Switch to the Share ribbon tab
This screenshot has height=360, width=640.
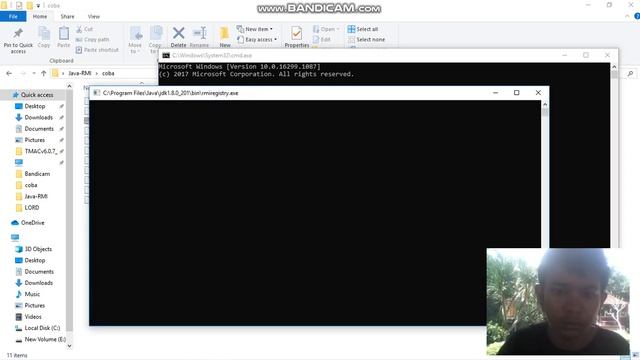click(x=67, y=16)
